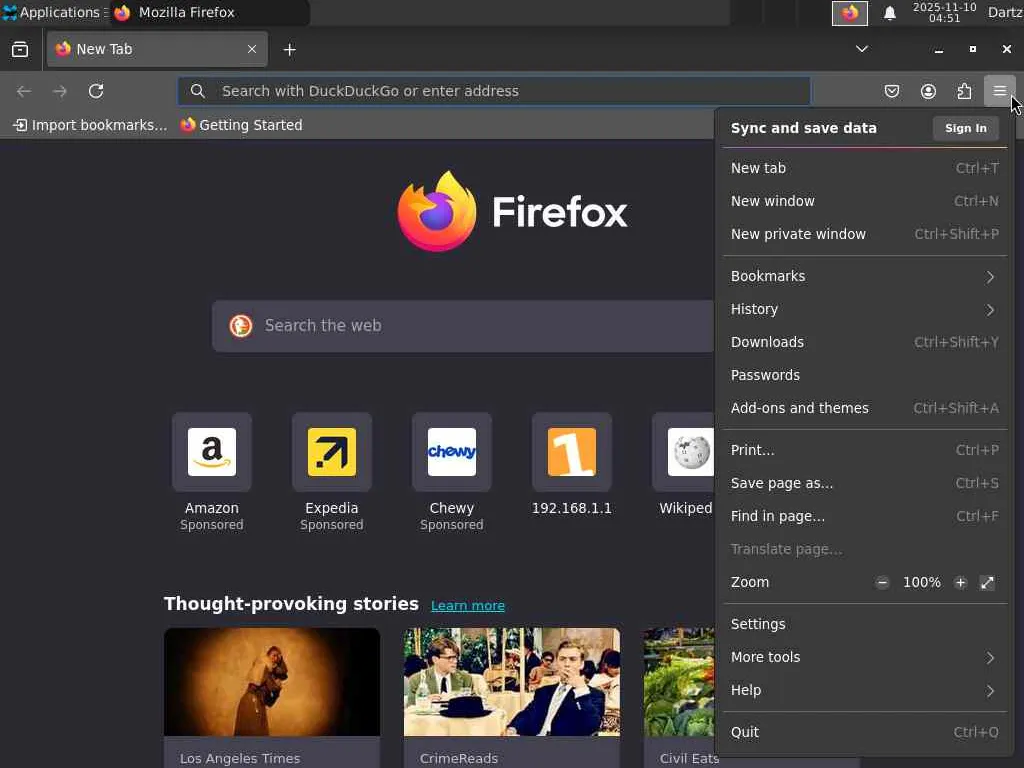Image resolution: width=1024 pixels, height=768 pixels.
Task: Click the address bar magnifier icon
Action: [198, 91]
